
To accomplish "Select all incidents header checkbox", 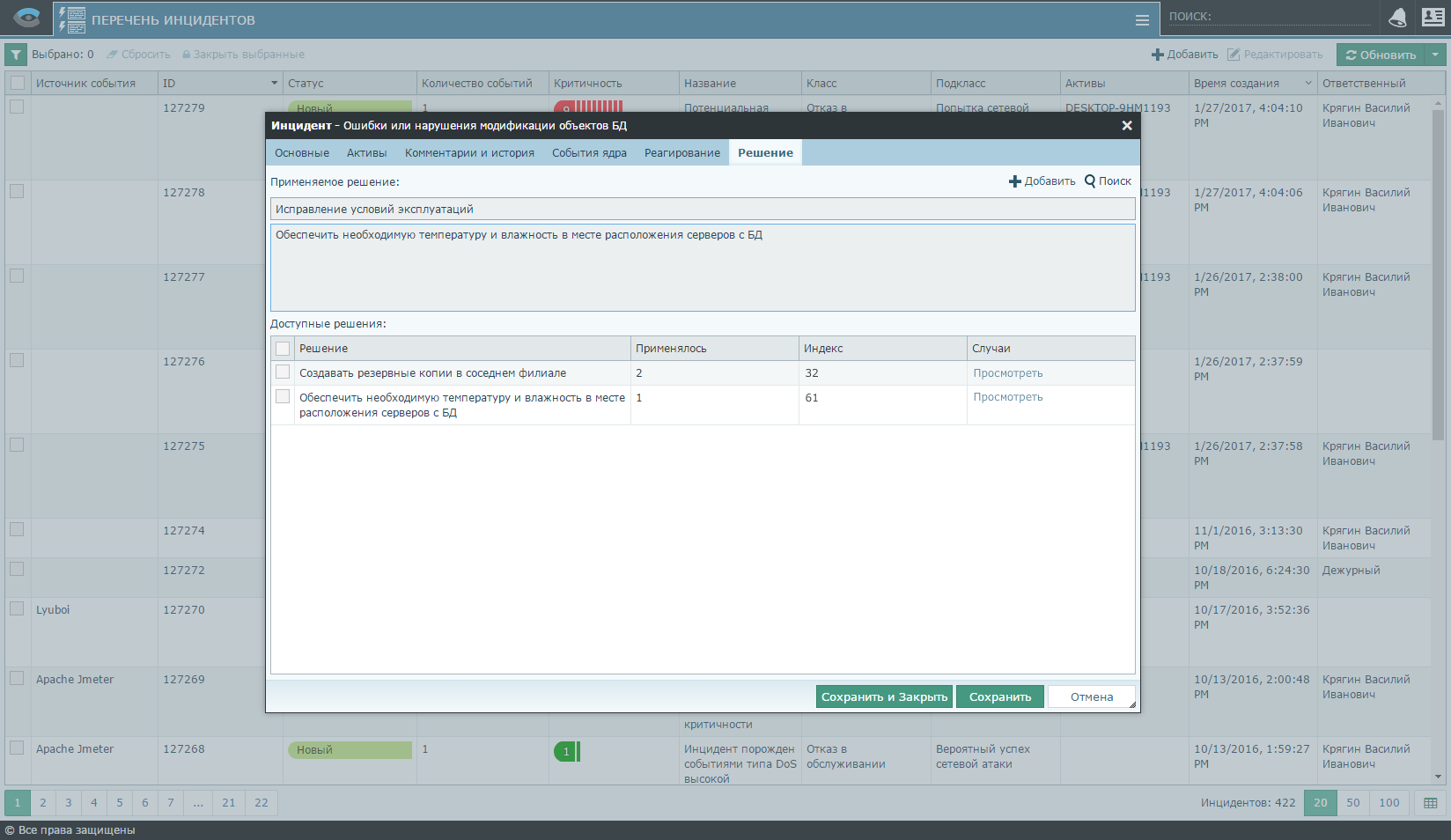I will coord(18,84).
